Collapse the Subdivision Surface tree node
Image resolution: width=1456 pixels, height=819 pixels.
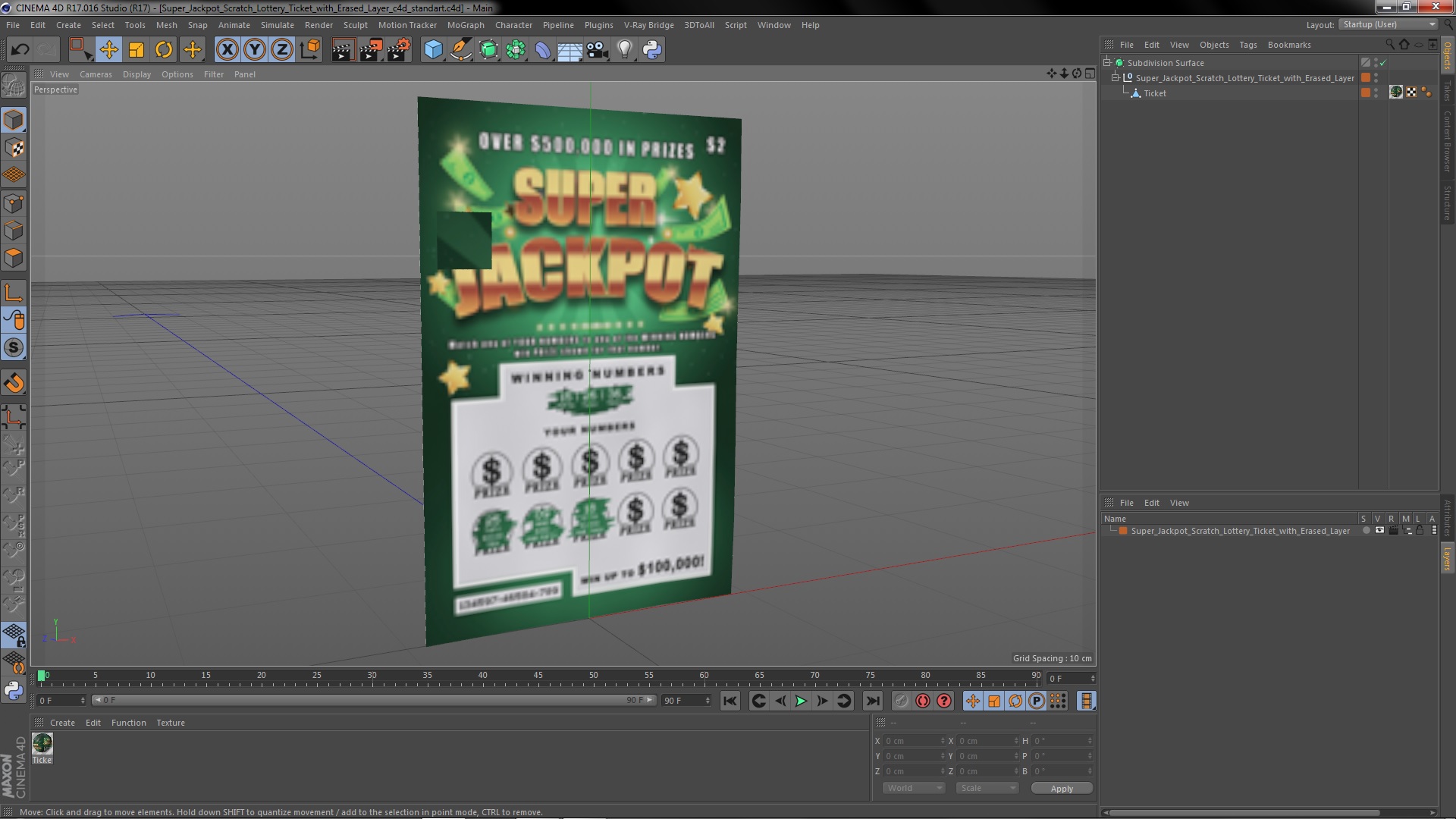point(1107,63)
